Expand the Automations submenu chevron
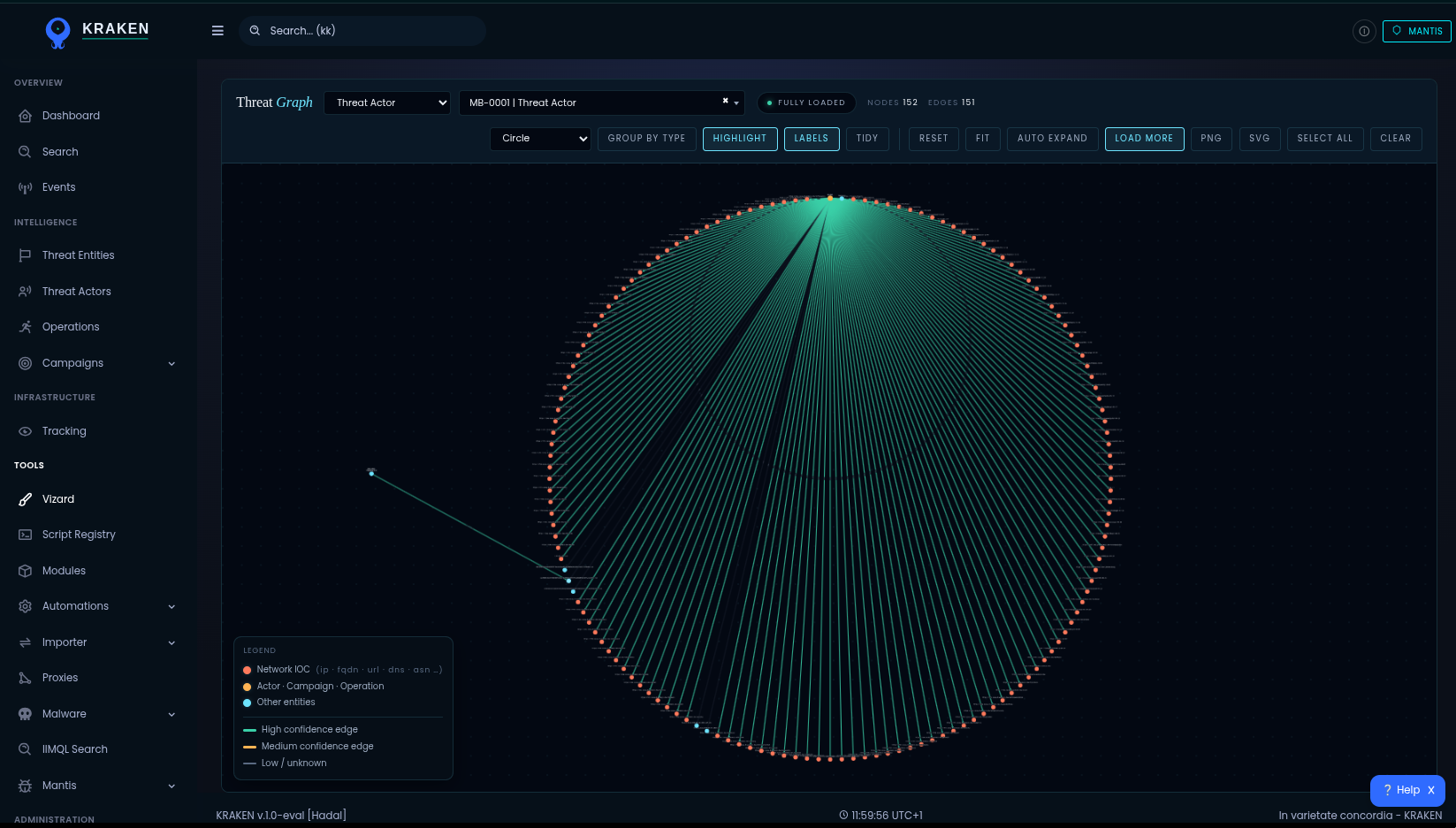1456x828 pixels. 172,606
